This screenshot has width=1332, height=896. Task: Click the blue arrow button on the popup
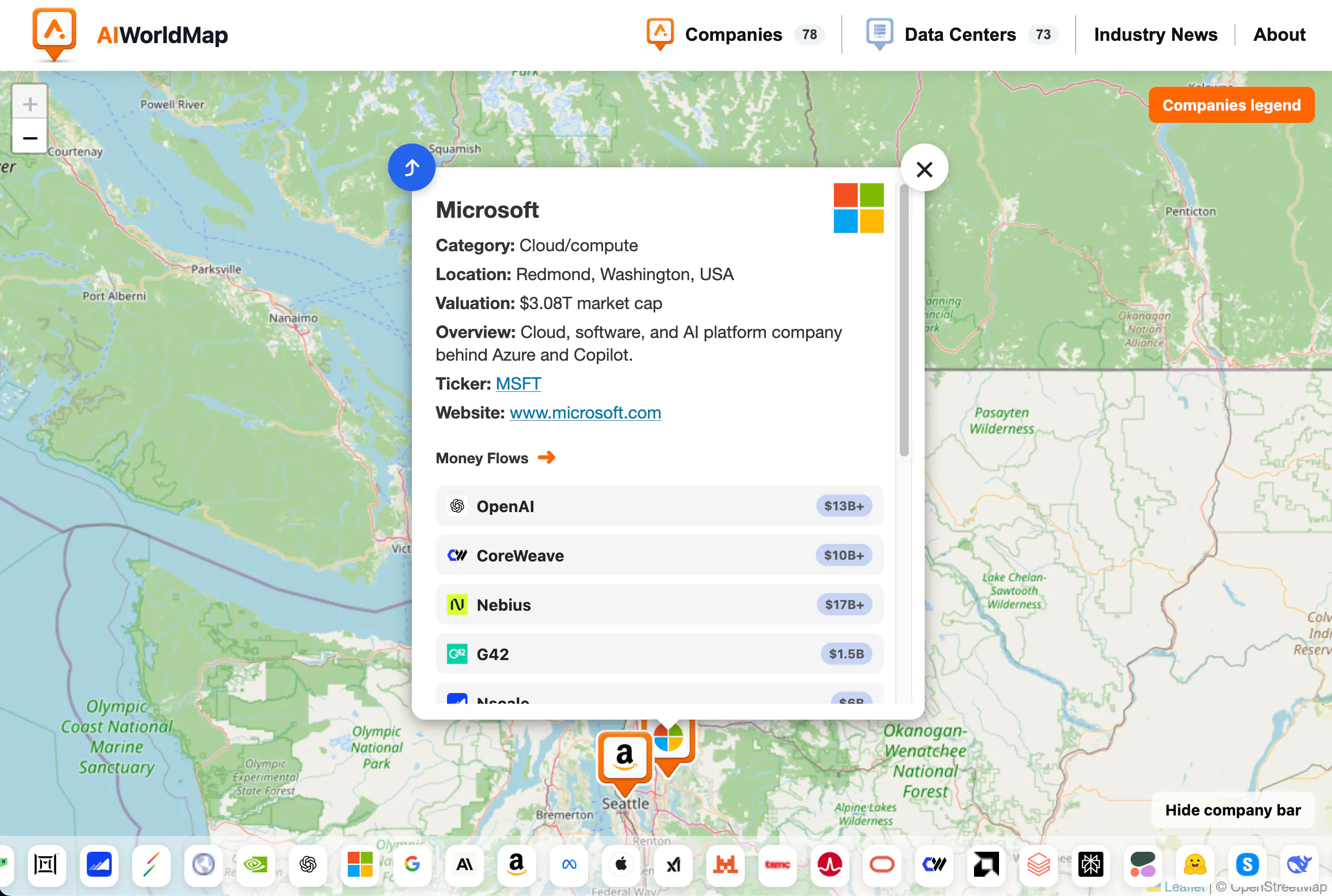click(x=412, y=167)
